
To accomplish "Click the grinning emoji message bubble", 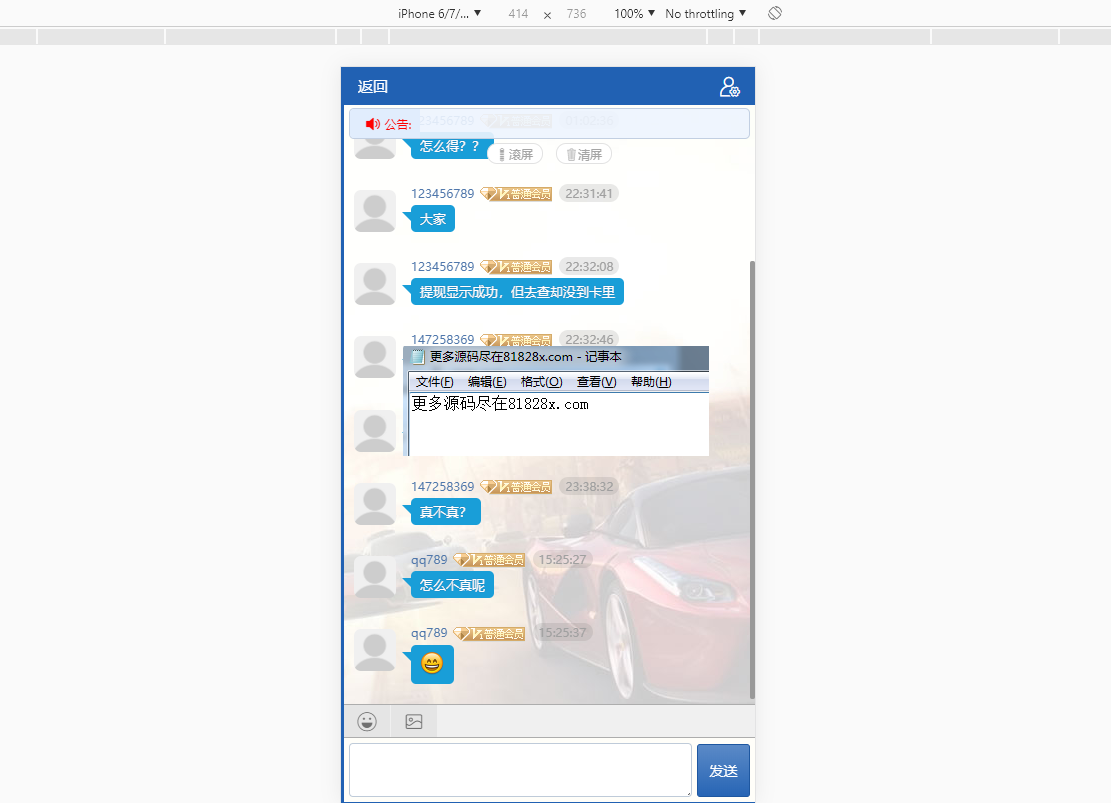I will click(x=432, y=664).
